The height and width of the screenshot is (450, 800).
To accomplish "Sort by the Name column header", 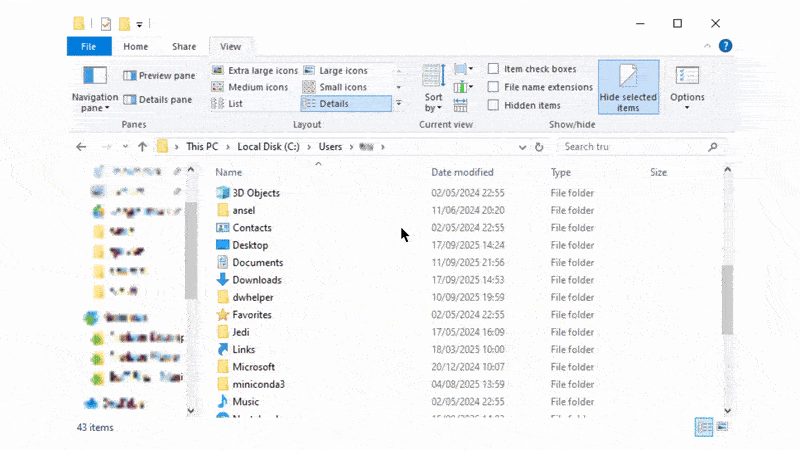I will point(229,172).
